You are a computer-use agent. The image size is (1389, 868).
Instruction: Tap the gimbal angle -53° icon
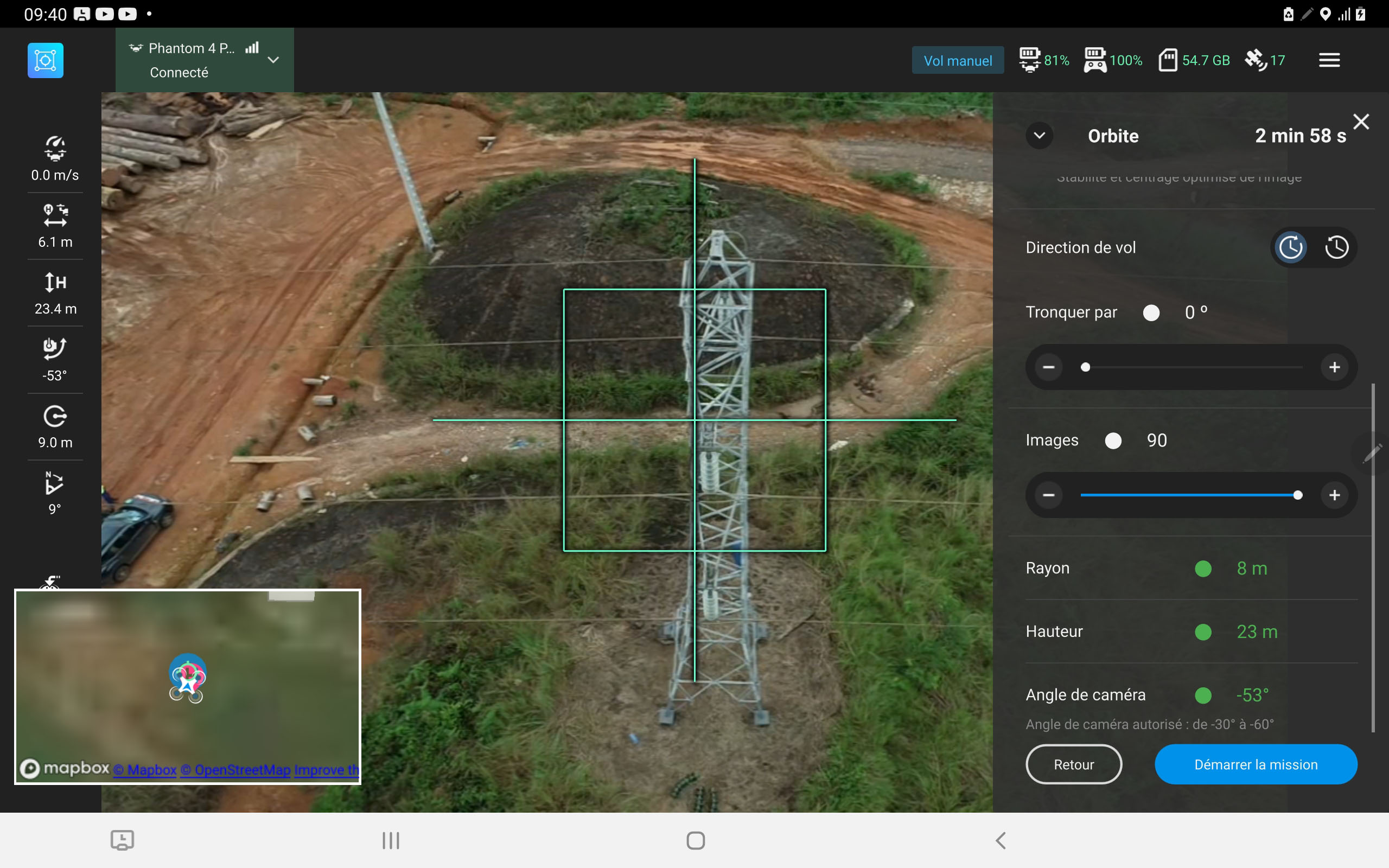tap(55, 348)
